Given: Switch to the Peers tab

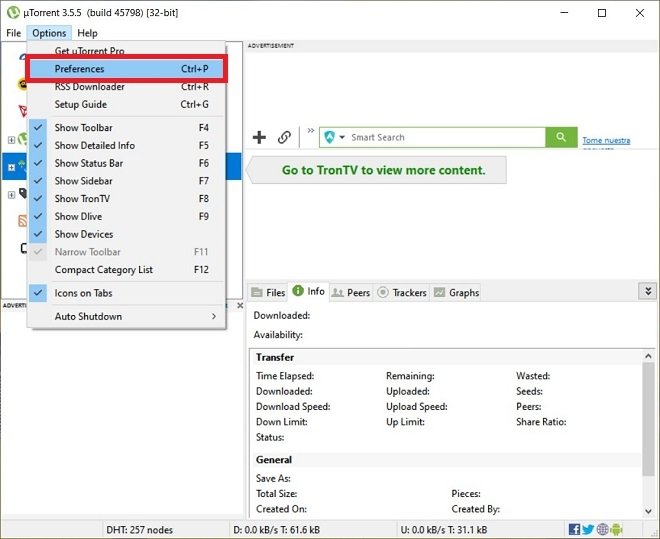Looking at the screenshot, I should [x=351, y=292].
